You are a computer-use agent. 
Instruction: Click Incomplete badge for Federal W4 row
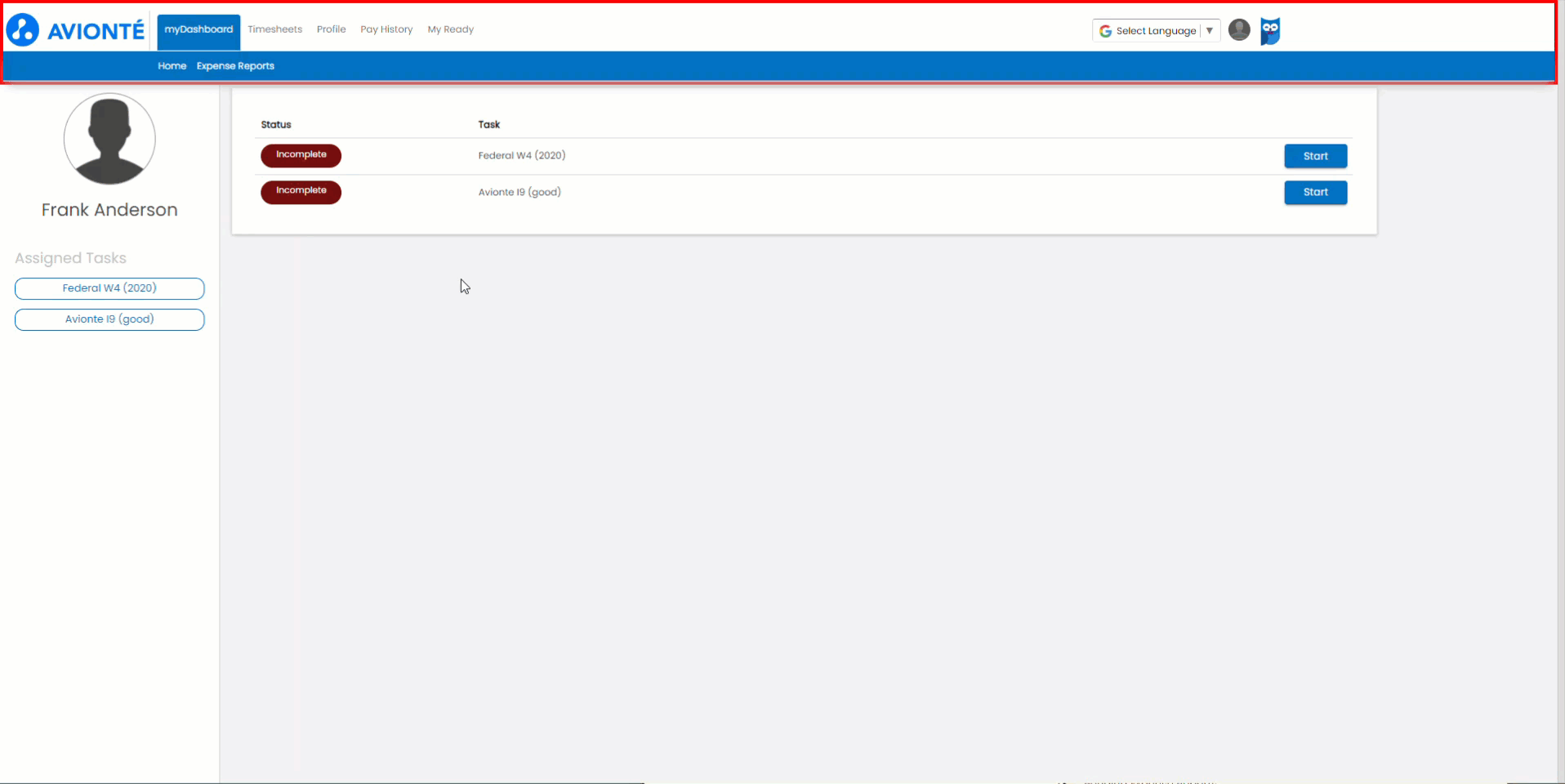301,155
